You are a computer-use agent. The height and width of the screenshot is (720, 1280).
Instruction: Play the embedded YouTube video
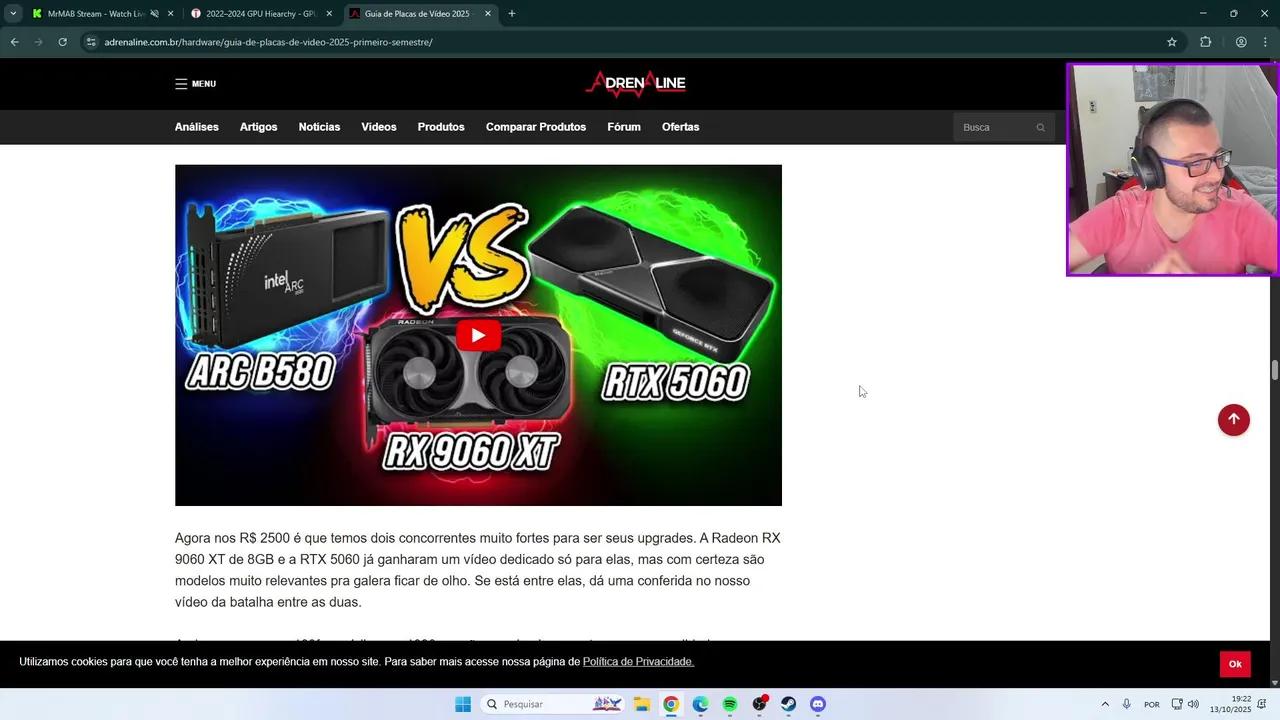tap(478, 335)
